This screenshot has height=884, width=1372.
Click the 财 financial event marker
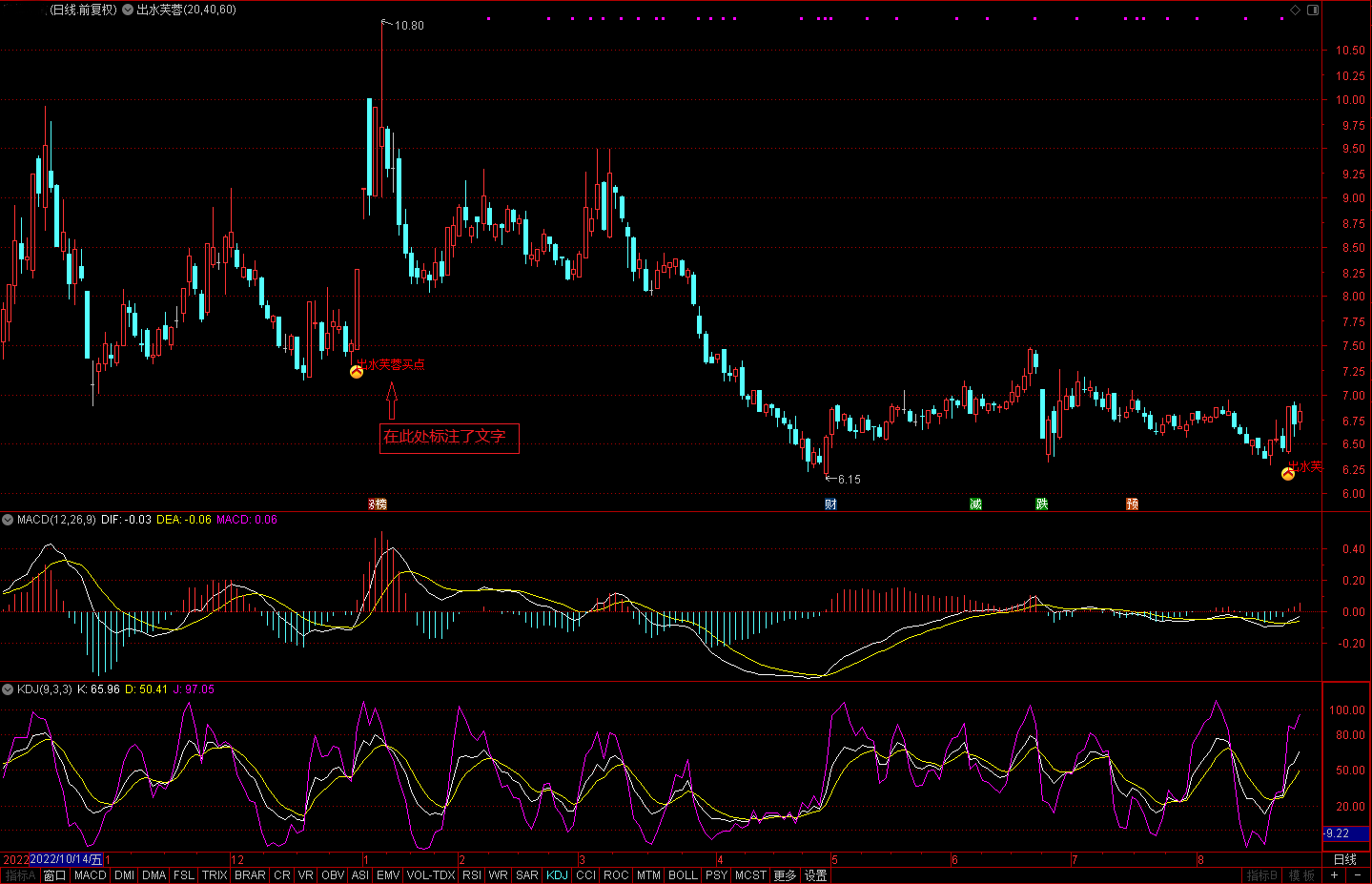point(830,504)
